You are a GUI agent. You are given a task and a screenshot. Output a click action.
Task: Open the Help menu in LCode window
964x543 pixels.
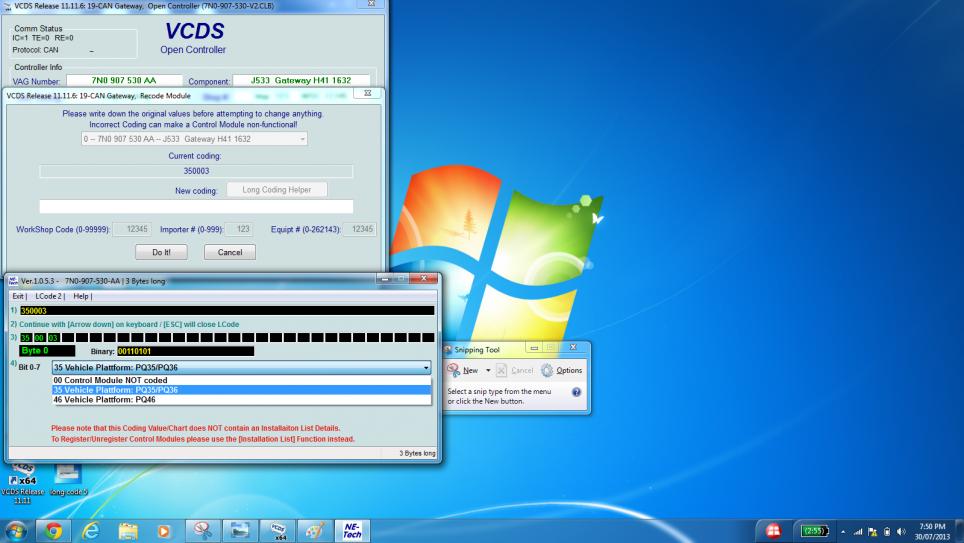coord(82,296)
